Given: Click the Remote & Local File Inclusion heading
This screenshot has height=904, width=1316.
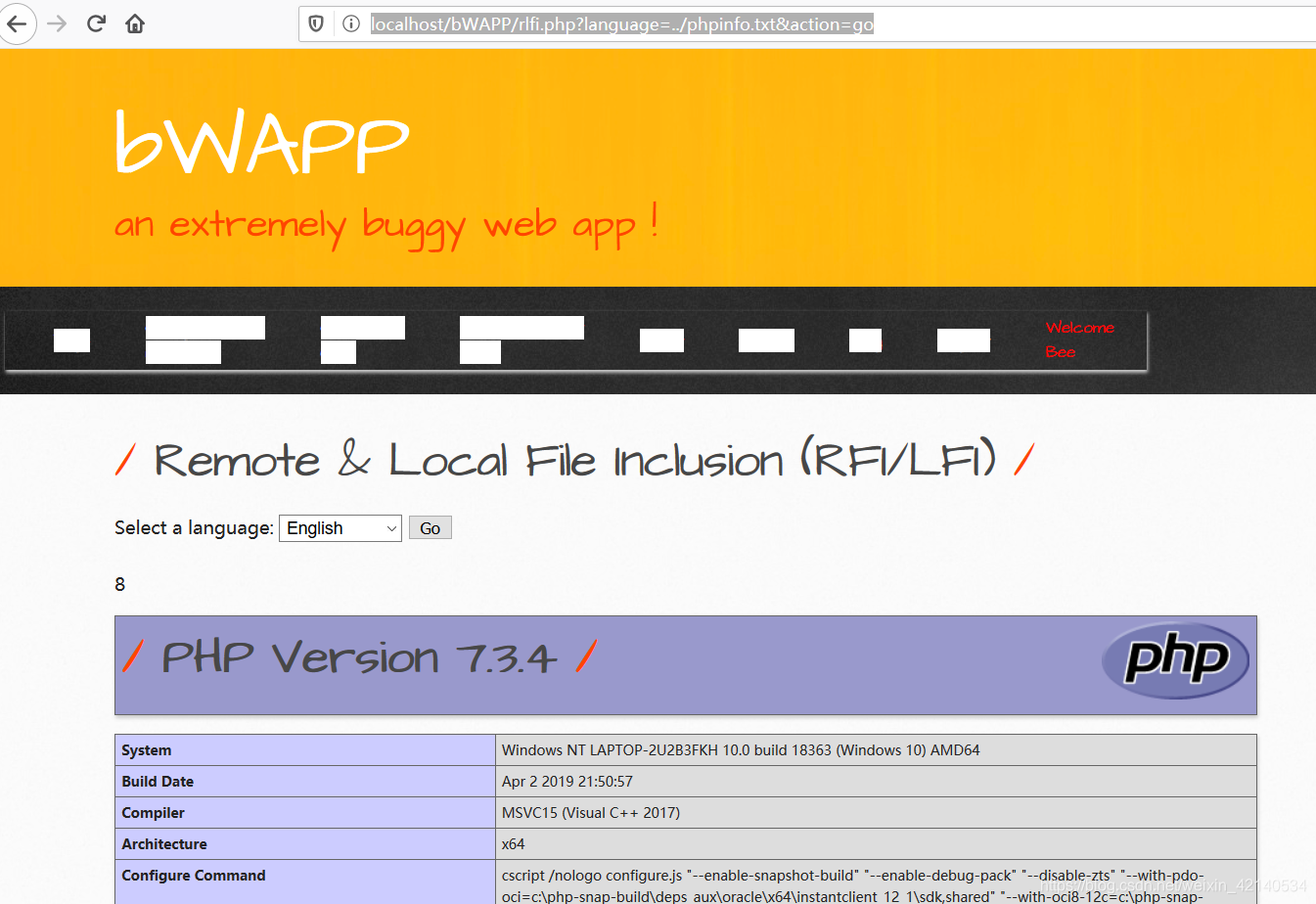Looking at the screenshot, I should tap(575, 459).
